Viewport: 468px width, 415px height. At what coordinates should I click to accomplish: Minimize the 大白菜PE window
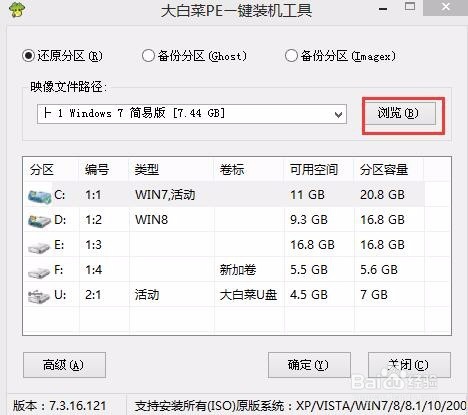point(383,9)
